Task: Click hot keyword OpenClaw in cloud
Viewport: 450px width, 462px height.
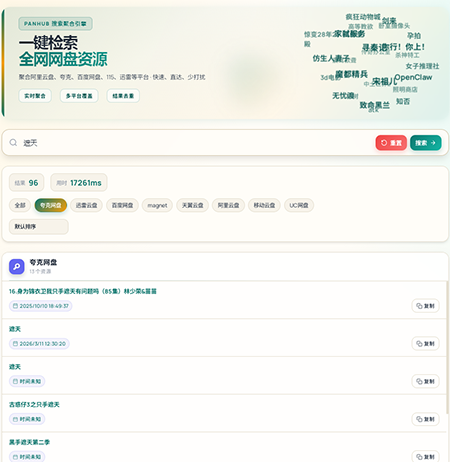Action: [x=413, y=77]
